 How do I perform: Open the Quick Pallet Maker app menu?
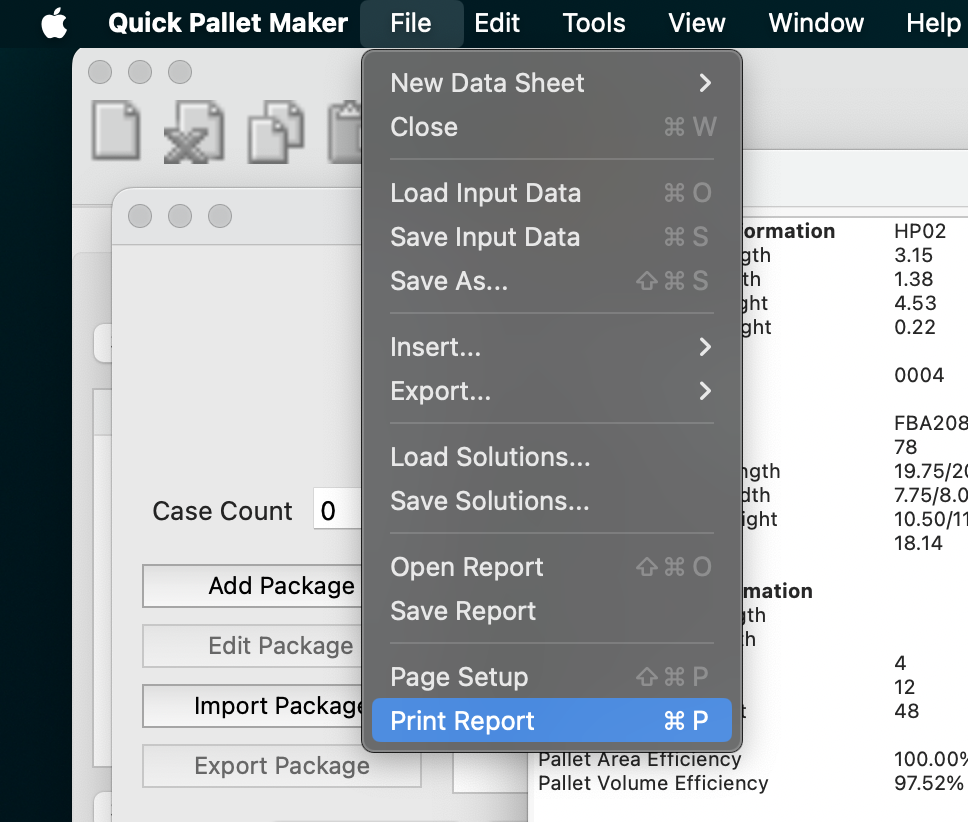[228, 23]
